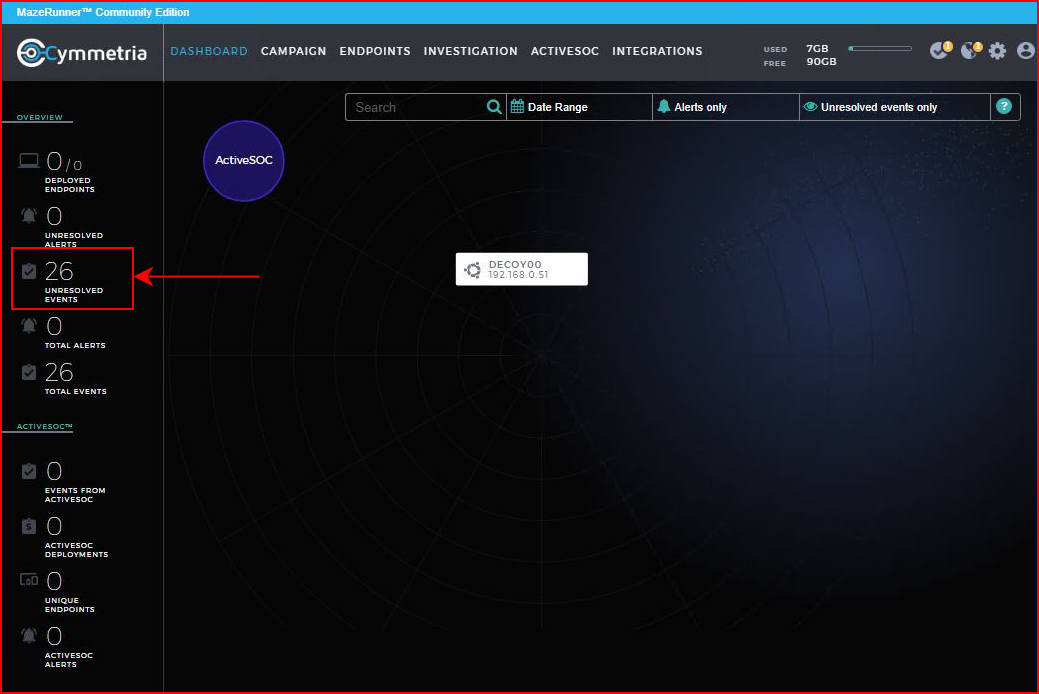Click the search magnifier icon
Image resolution: width=1039 pixels, height=694 pixels.
(494, 107)
